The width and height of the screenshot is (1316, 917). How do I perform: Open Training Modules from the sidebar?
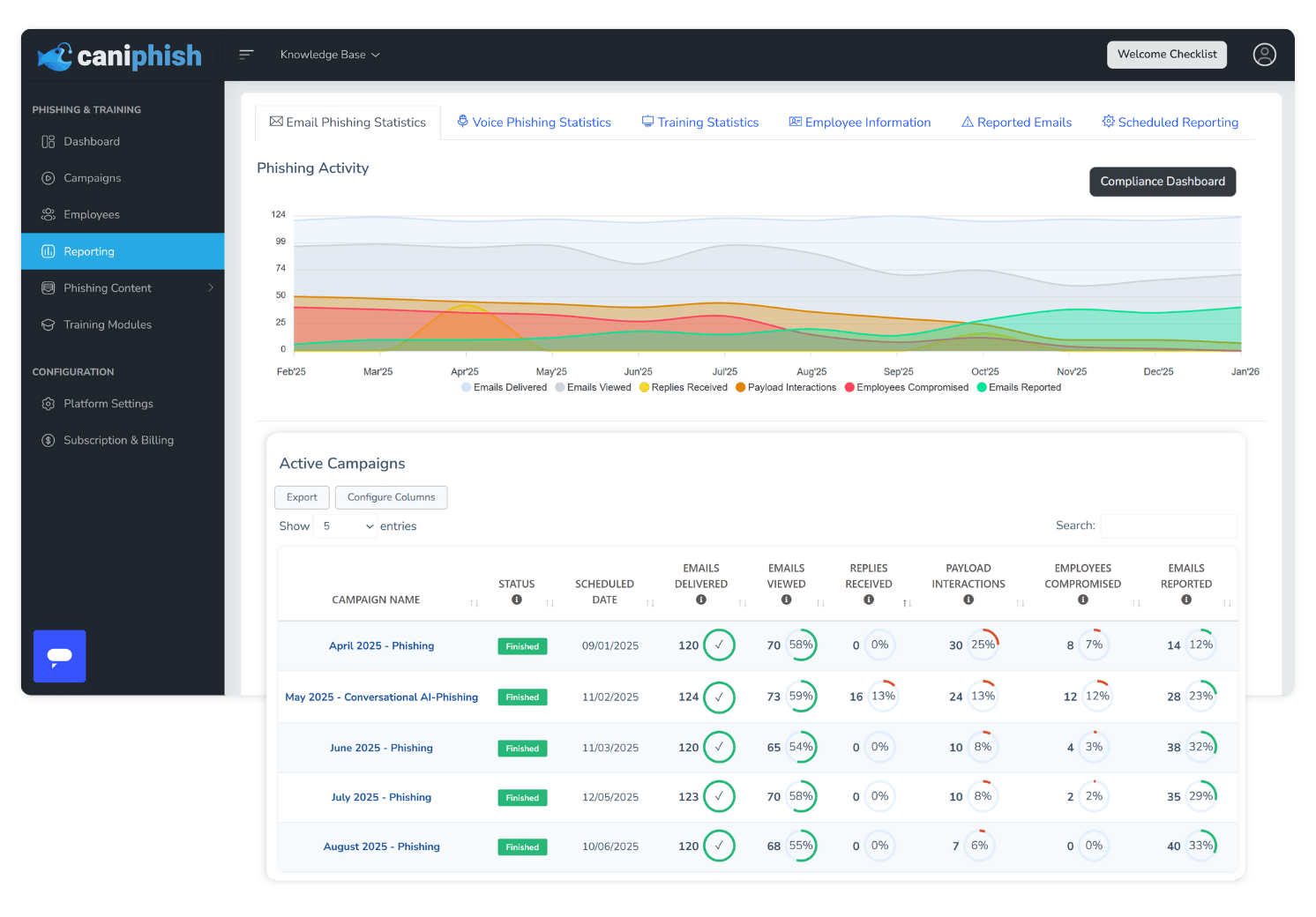pos(107,324)
